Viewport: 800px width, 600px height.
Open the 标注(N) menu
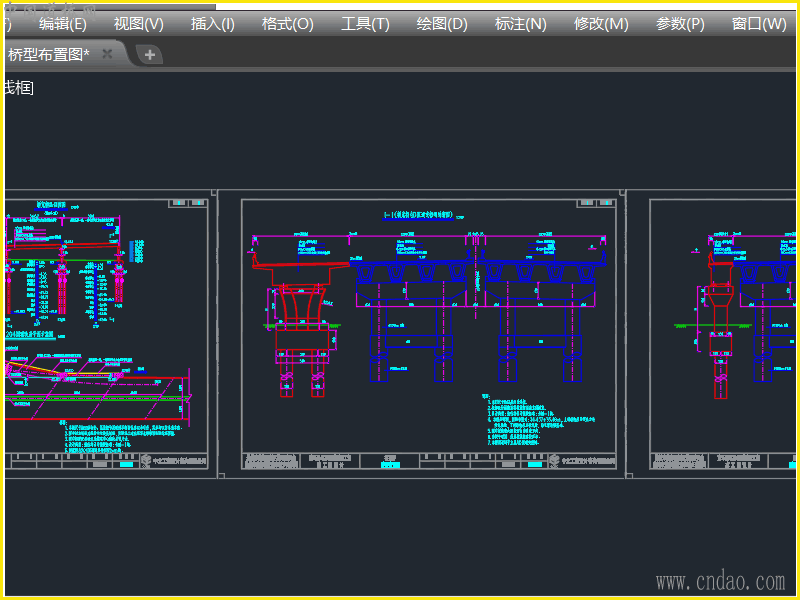520,24
